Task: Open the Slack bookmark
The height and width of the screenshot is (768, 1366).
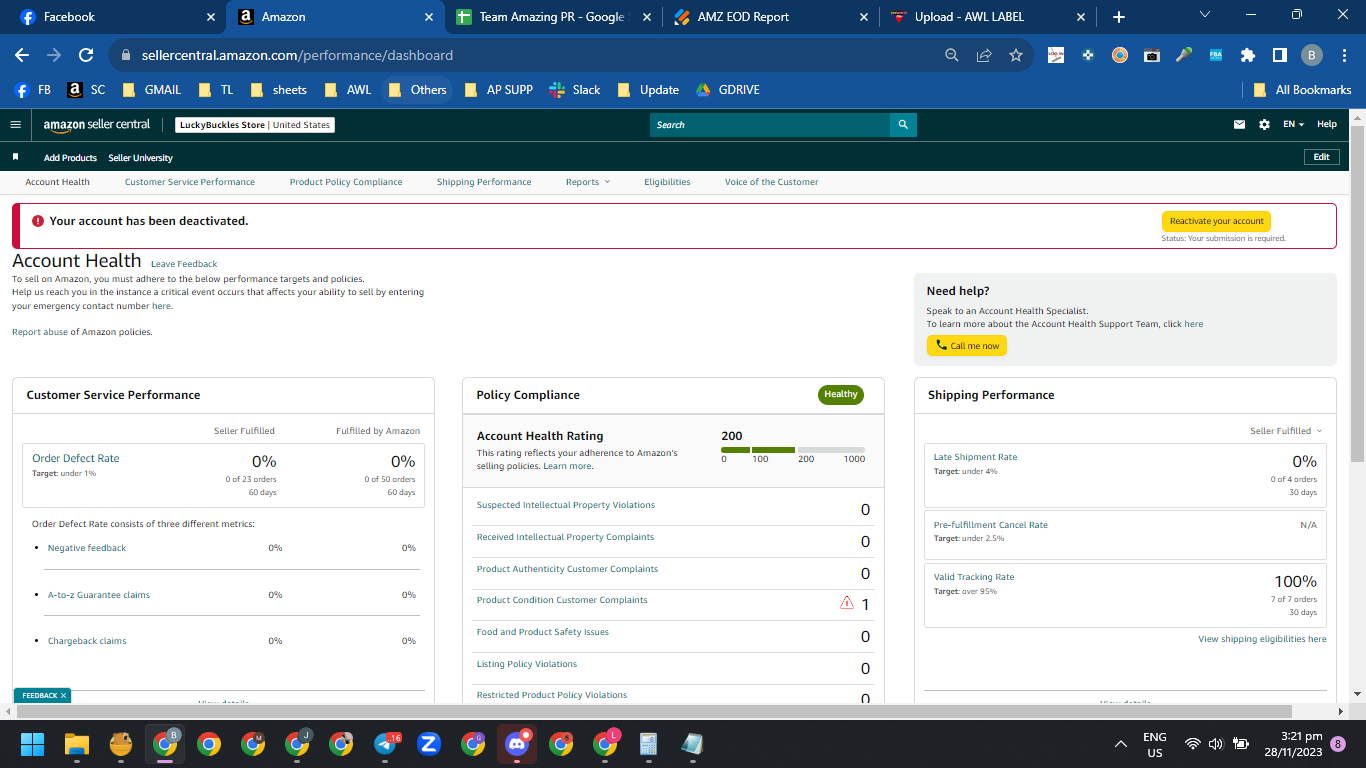Action: coord(575,90)
